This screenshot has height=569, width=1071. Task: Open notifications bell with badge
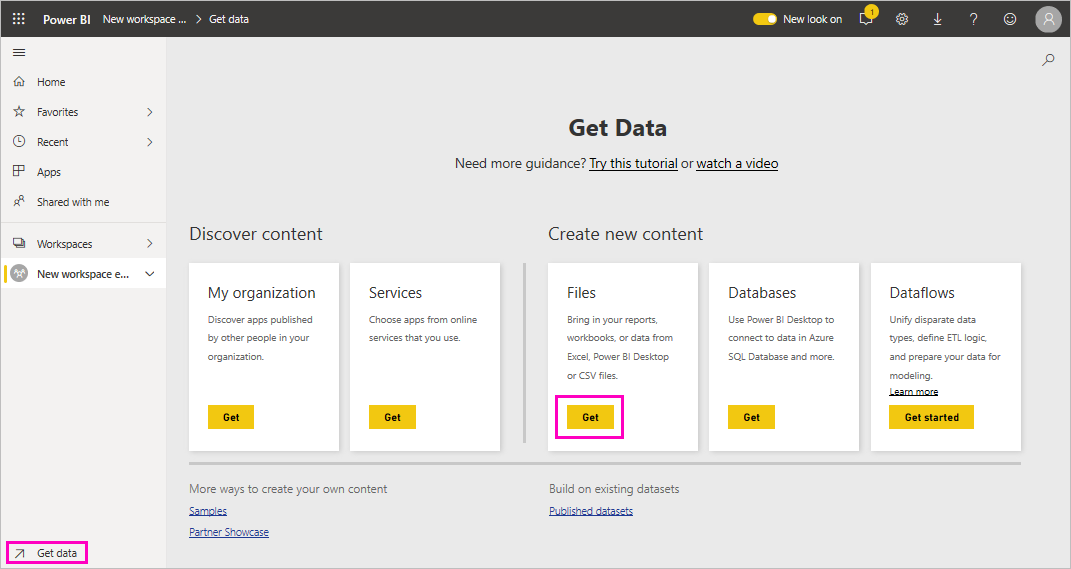coord(867,18)
